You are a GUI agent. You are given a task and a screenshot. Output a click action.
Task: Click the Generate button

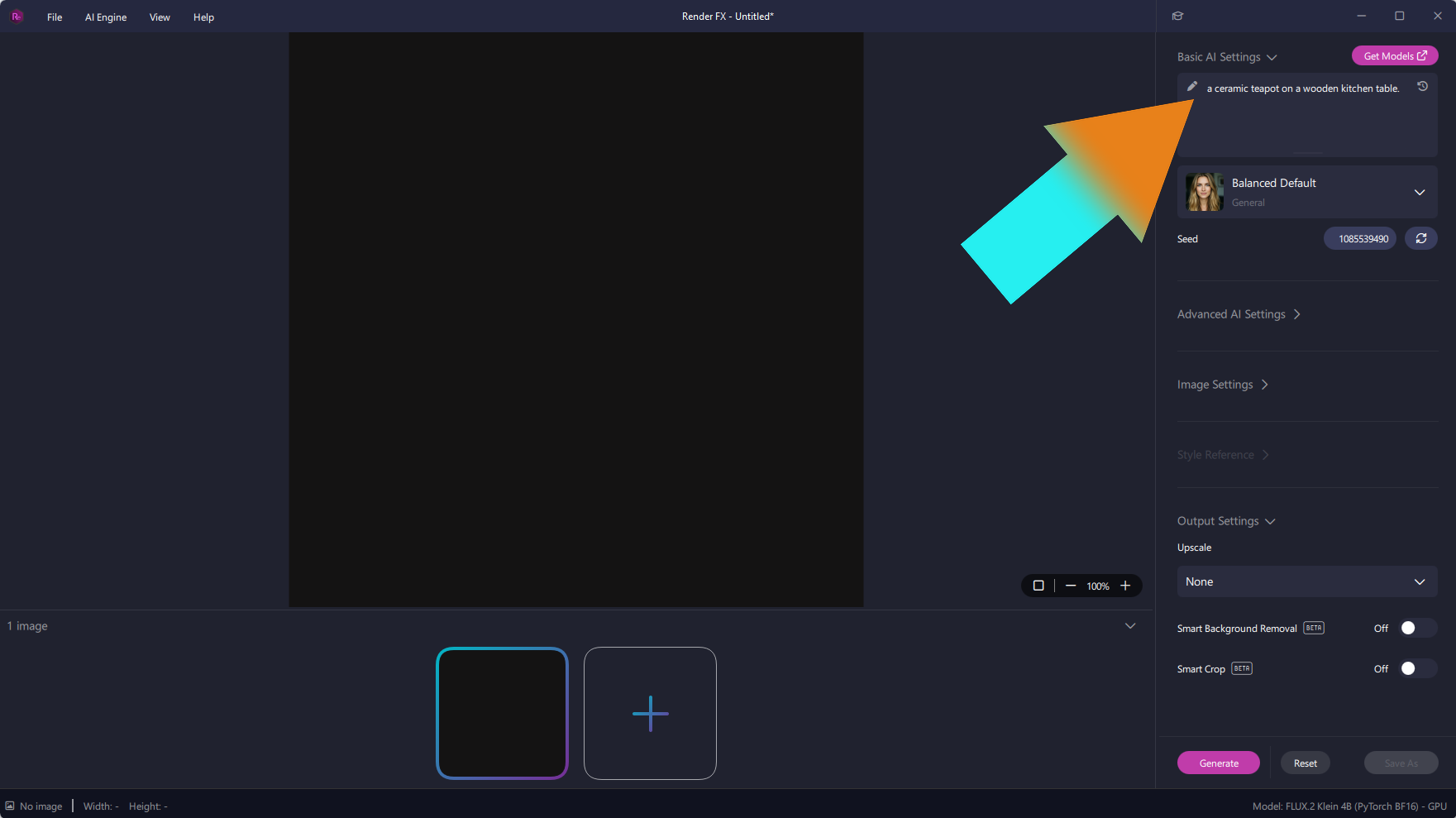(x=1219, y=763)
